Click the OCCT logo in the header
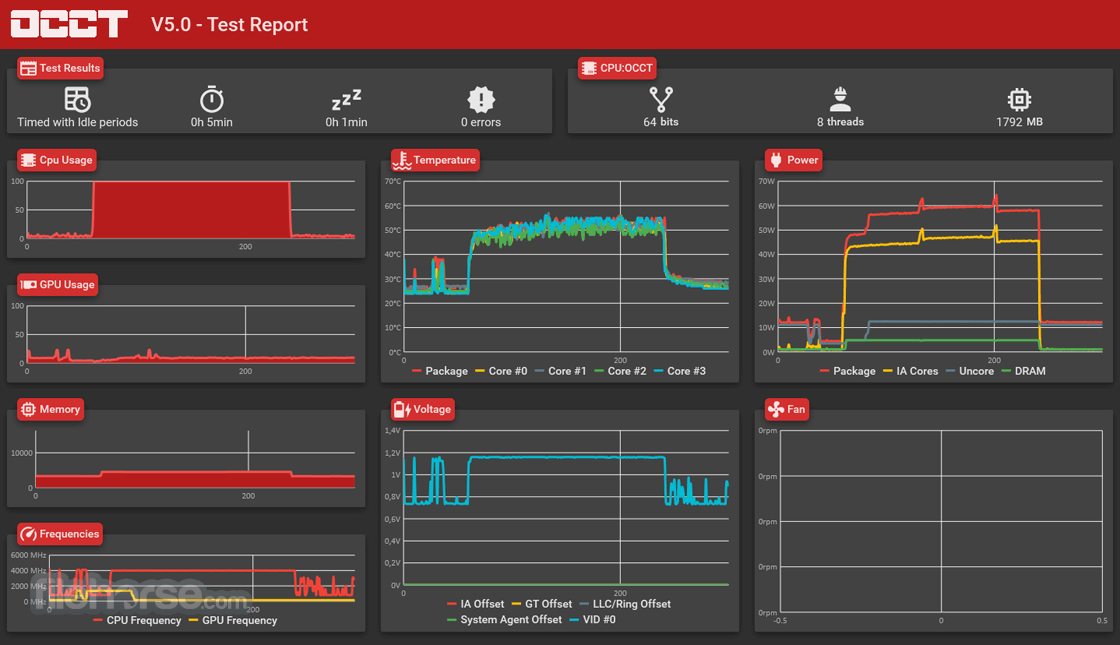This screenshot has width=1120, height=645. [x=69, y=24]
